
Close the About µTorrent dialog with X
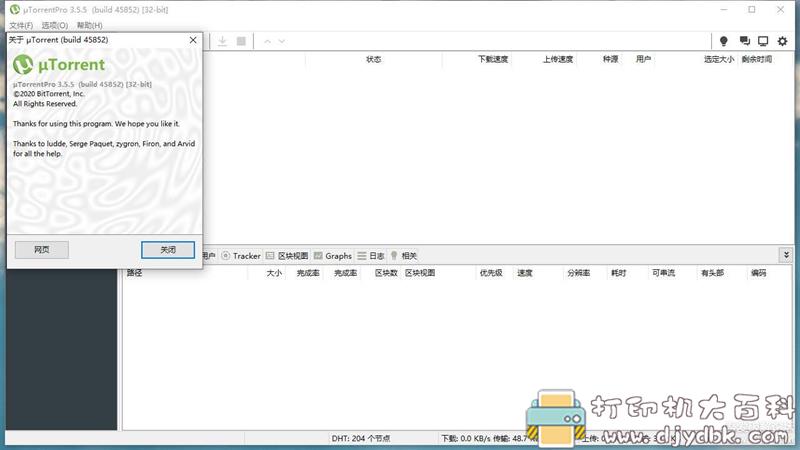point(193,40)
